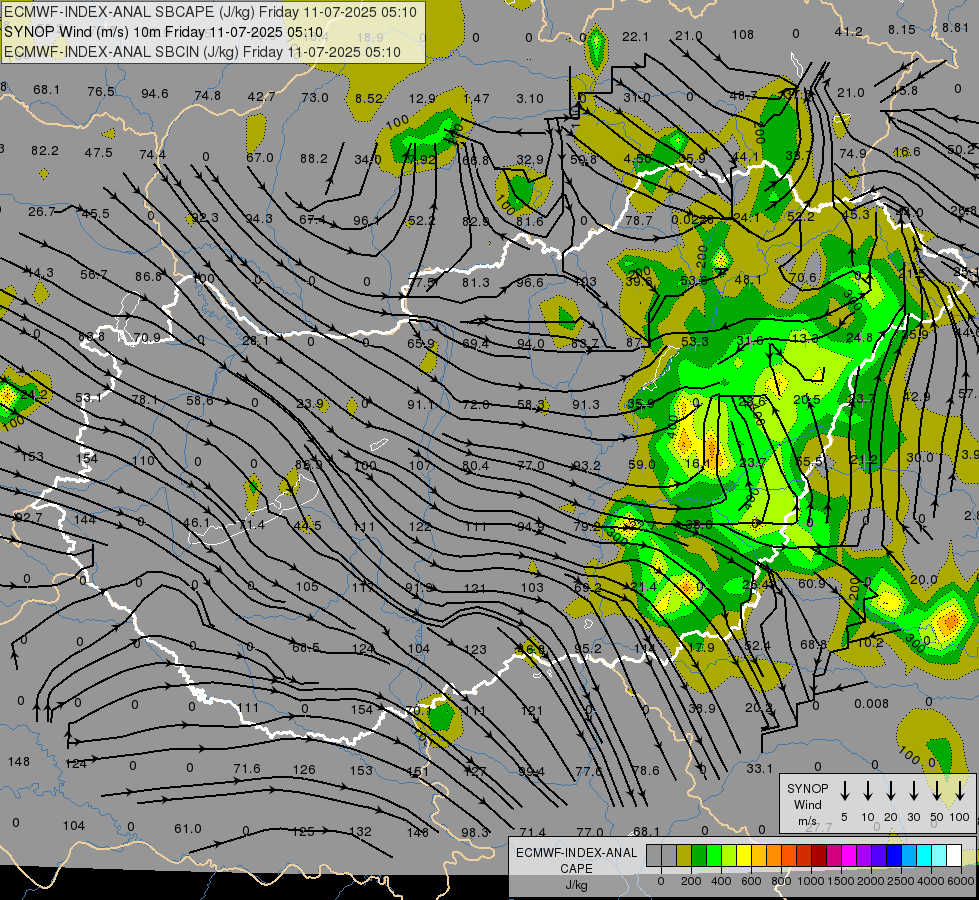Pick the olive swatch in the CAPE legend
979x900 pixels.
(x=684, y=856)
